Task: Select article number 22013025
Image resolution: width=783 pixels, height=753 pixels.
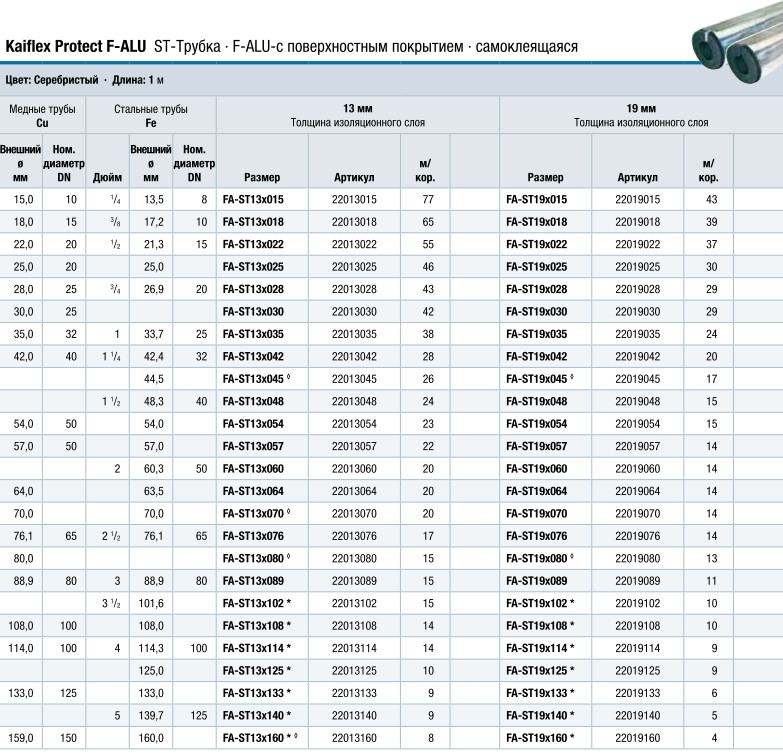Action: 354,267
